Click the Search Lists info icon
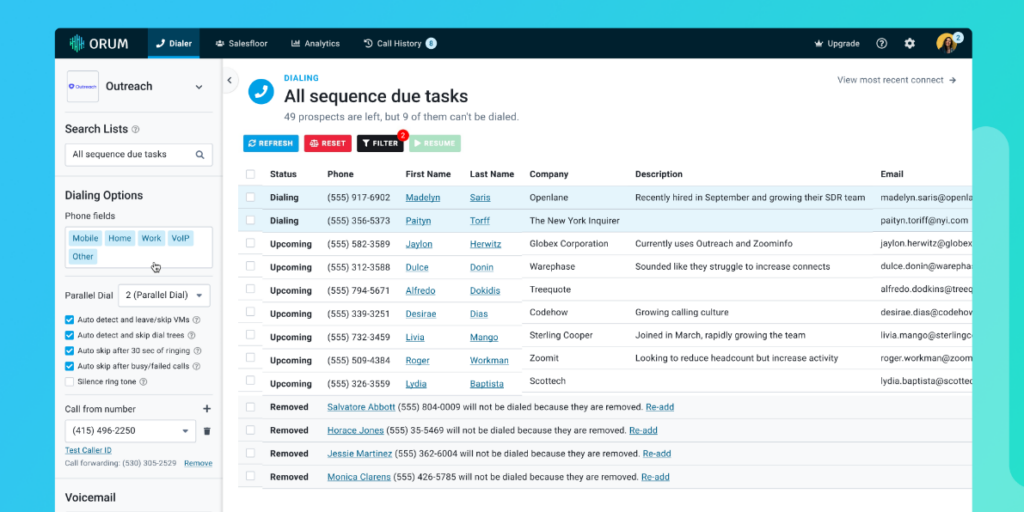Screen dimensions: 1024x512 (136, 129)
